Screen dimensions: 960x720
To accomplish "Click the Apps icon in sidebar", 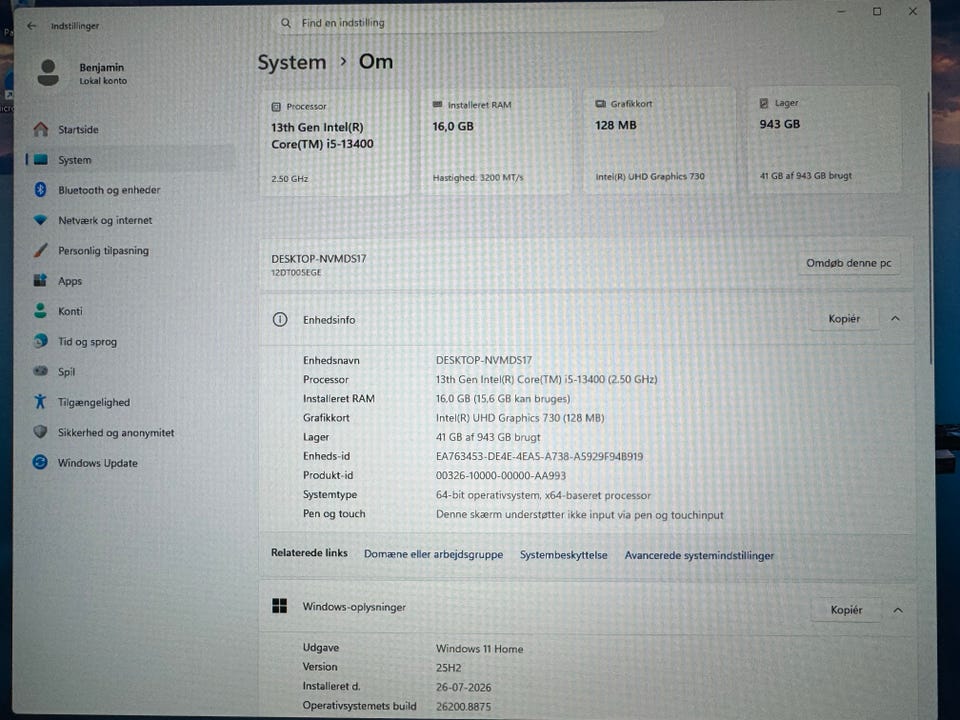I will coord(40,280).
